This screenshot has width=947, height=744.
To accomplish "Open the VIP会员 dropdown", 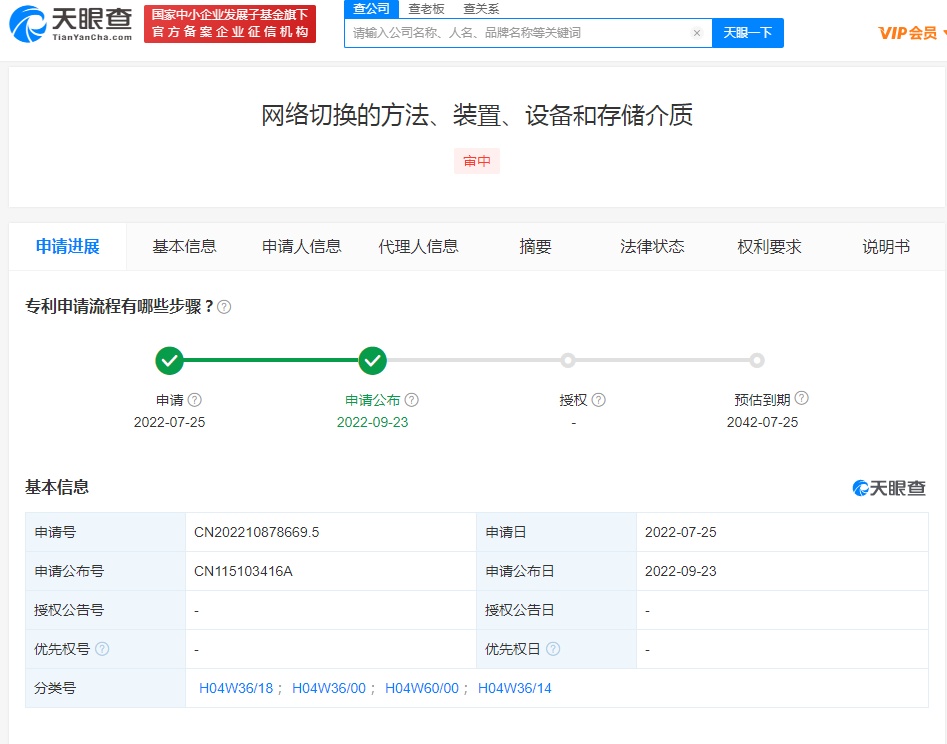I will (x=911, y=33).
